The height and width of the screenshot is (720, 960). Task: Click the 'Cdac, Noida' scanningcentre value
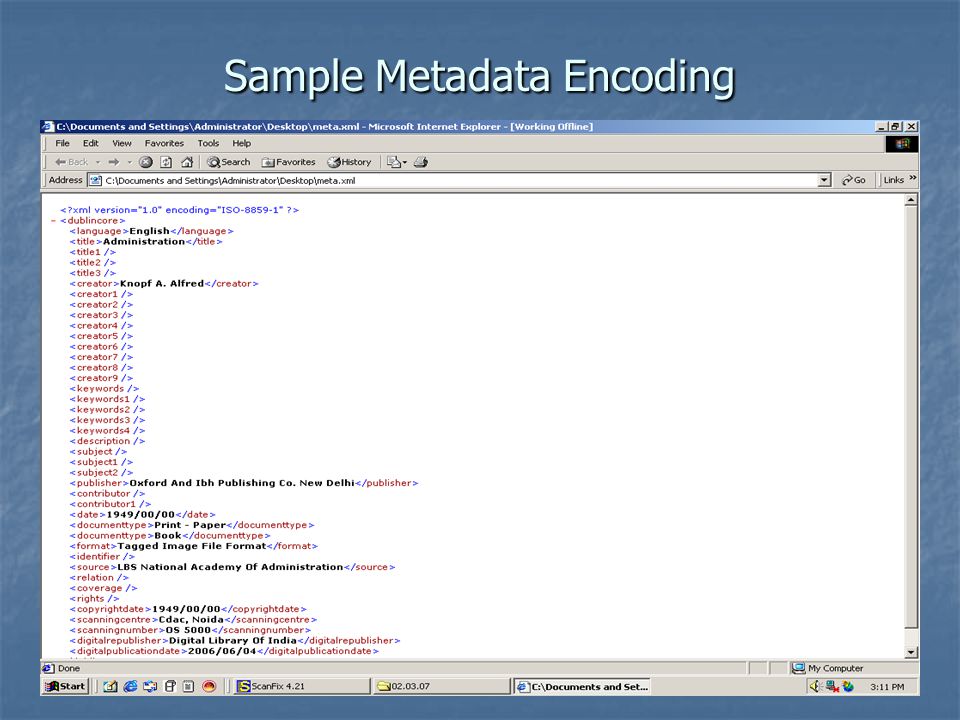pos(191,620)
